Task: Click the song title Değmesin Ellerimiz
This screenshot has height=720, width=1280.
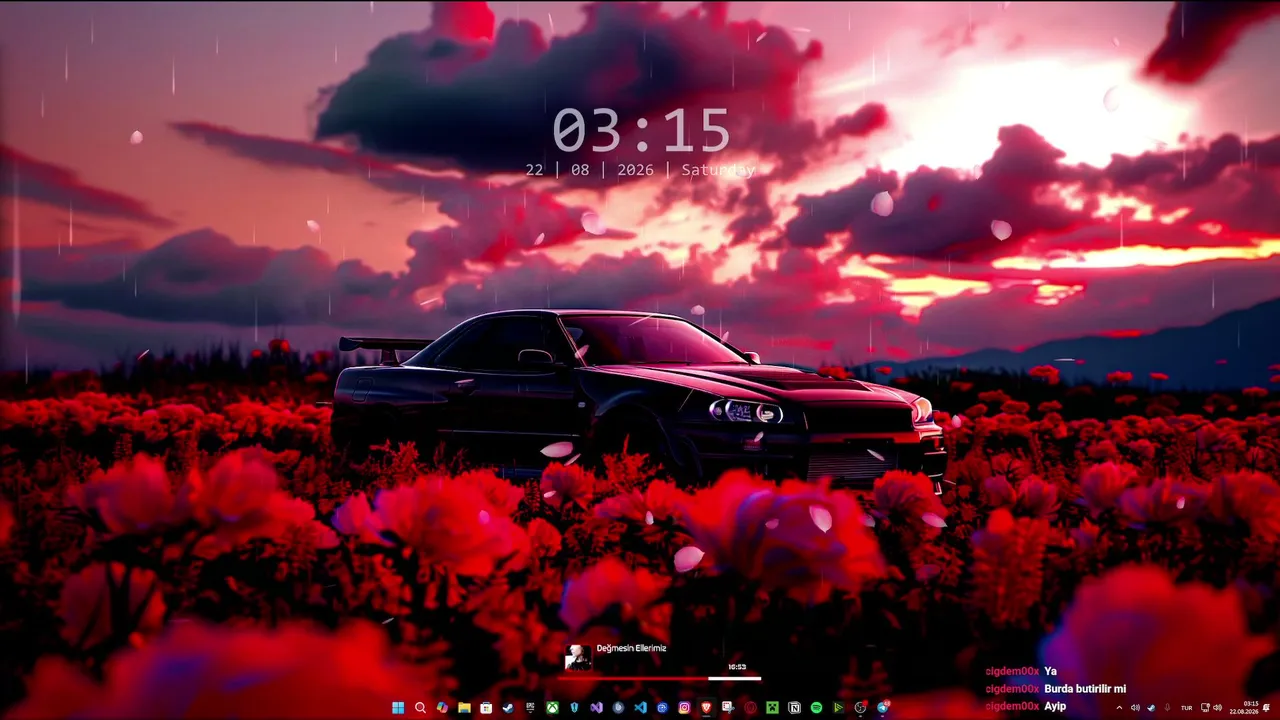Action: pyautogui.click(x=631, y=648)
